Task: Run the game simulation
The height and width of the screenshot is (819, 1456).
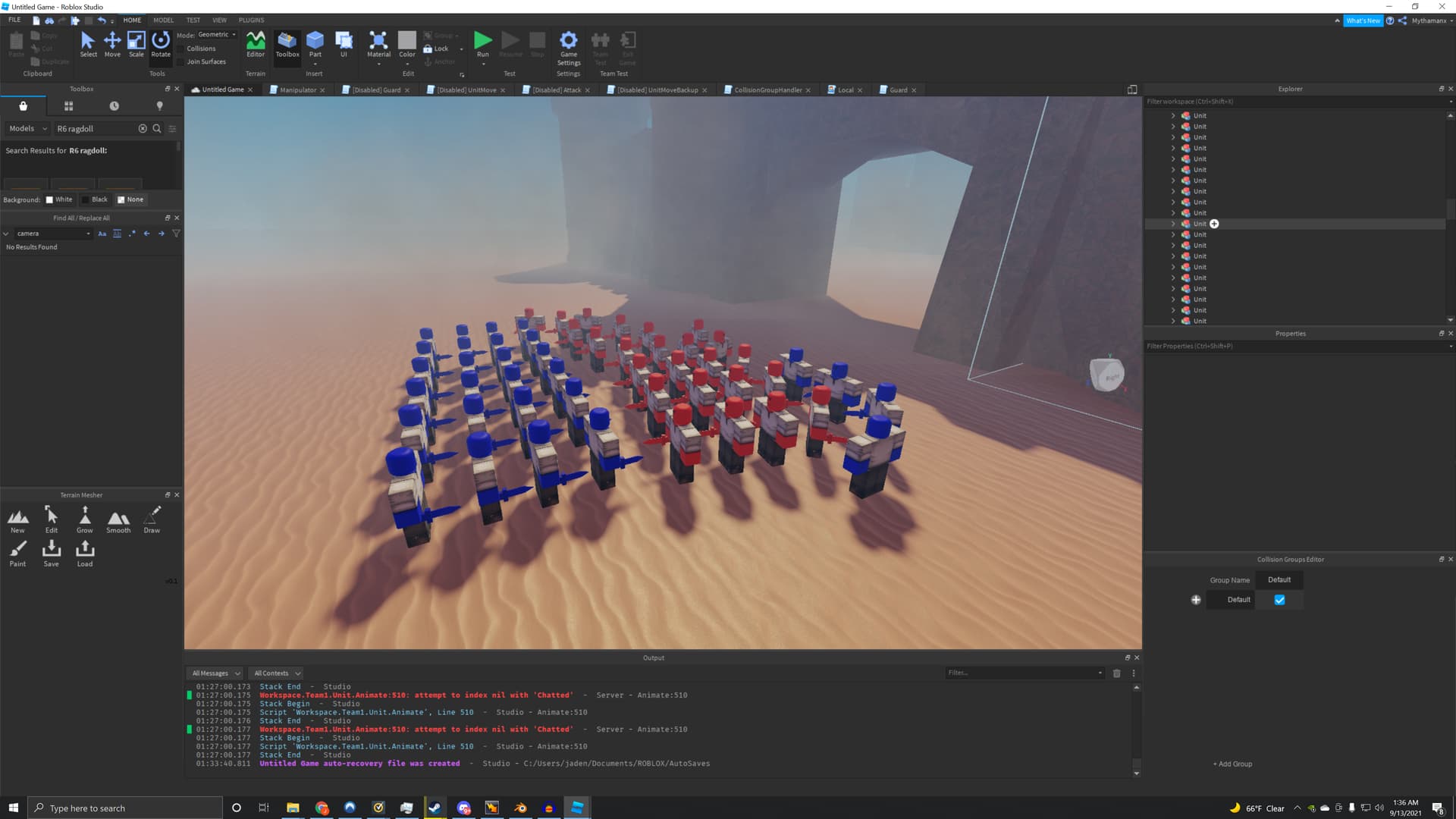Action: [x=483, y=45]
